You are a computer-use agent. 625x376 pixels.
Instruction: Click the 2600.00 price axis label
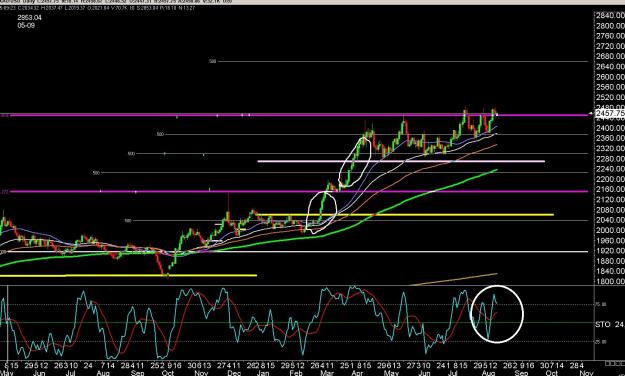click(610, 77)
